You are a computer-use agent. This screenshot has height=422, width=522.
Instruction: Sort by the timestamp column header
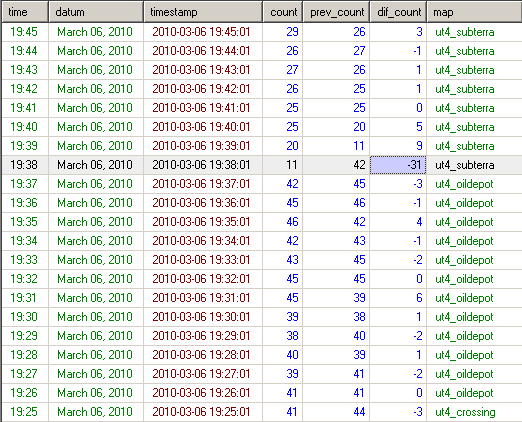[203, 12]
